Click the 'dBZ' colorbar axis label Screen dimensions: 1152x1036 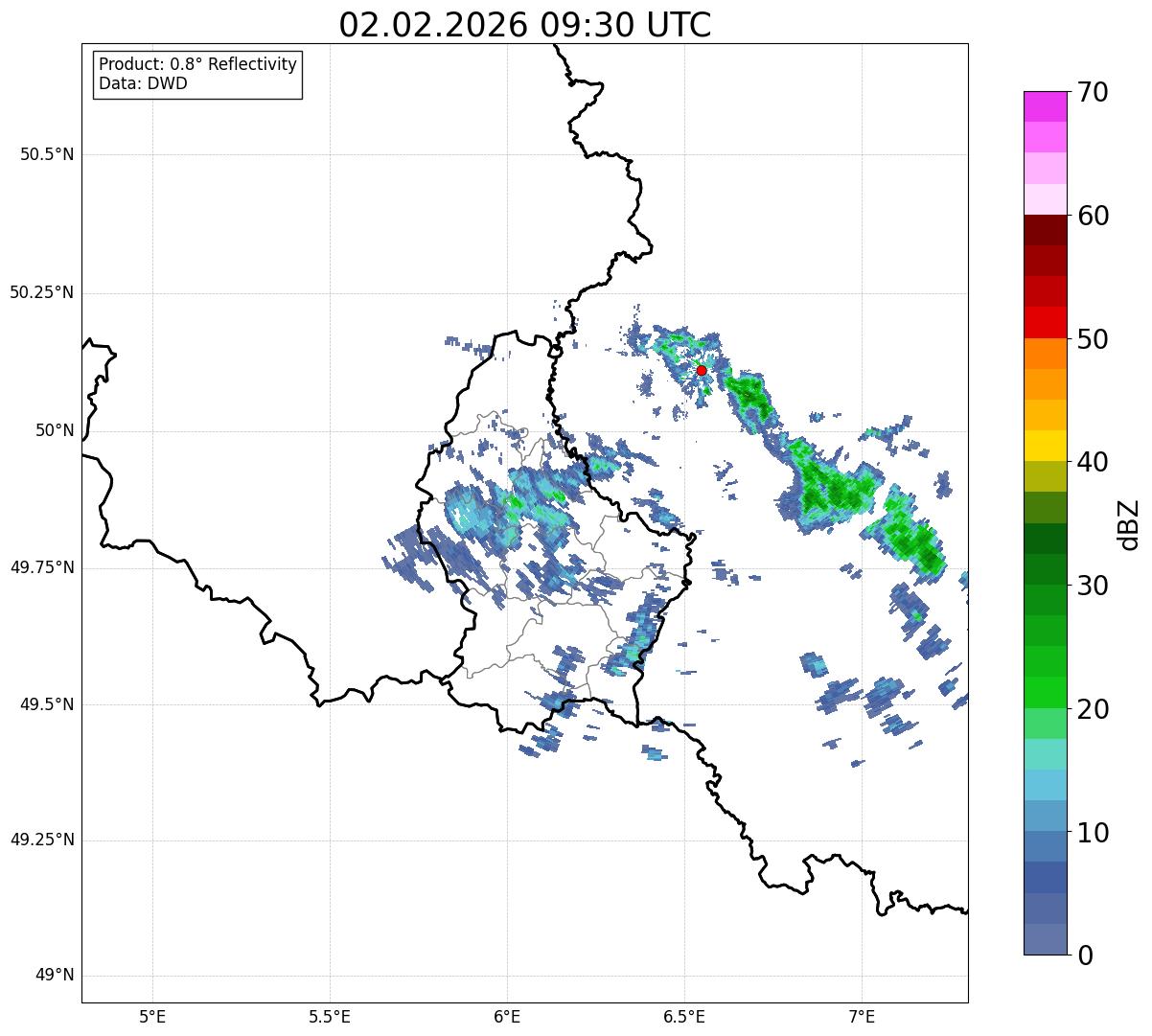tap(1129, 524)
